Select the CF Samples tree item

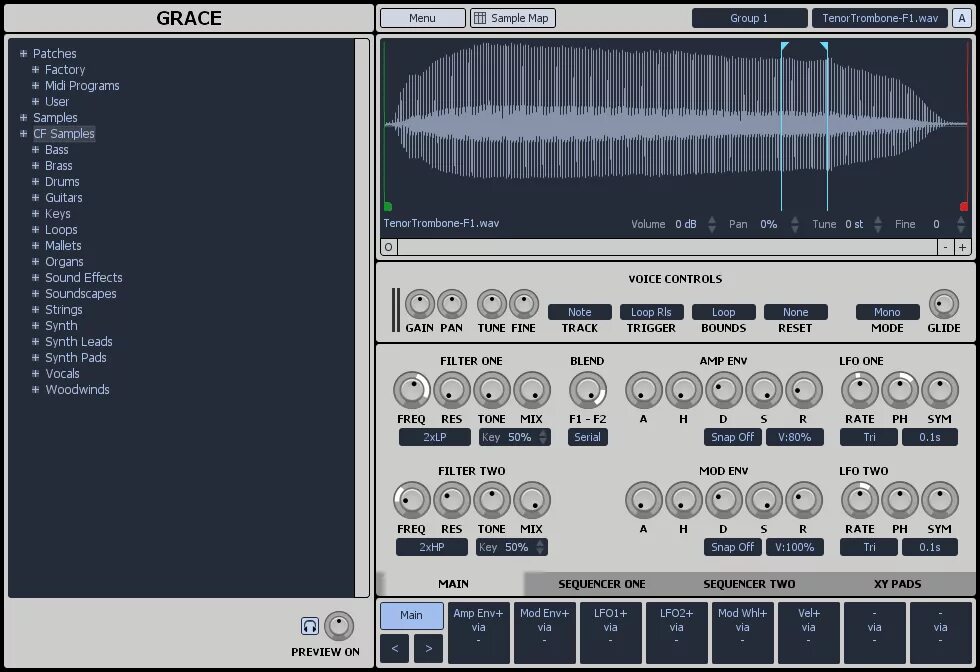(64, 134)
